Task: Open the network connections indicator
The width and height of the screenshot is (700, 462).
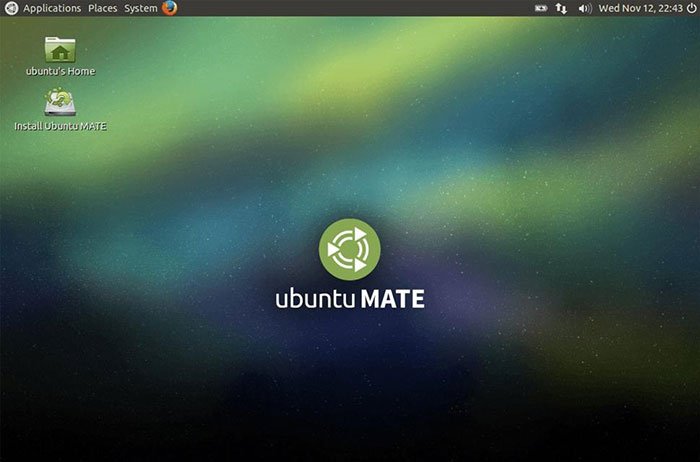Action: click(x=561, y=8)
